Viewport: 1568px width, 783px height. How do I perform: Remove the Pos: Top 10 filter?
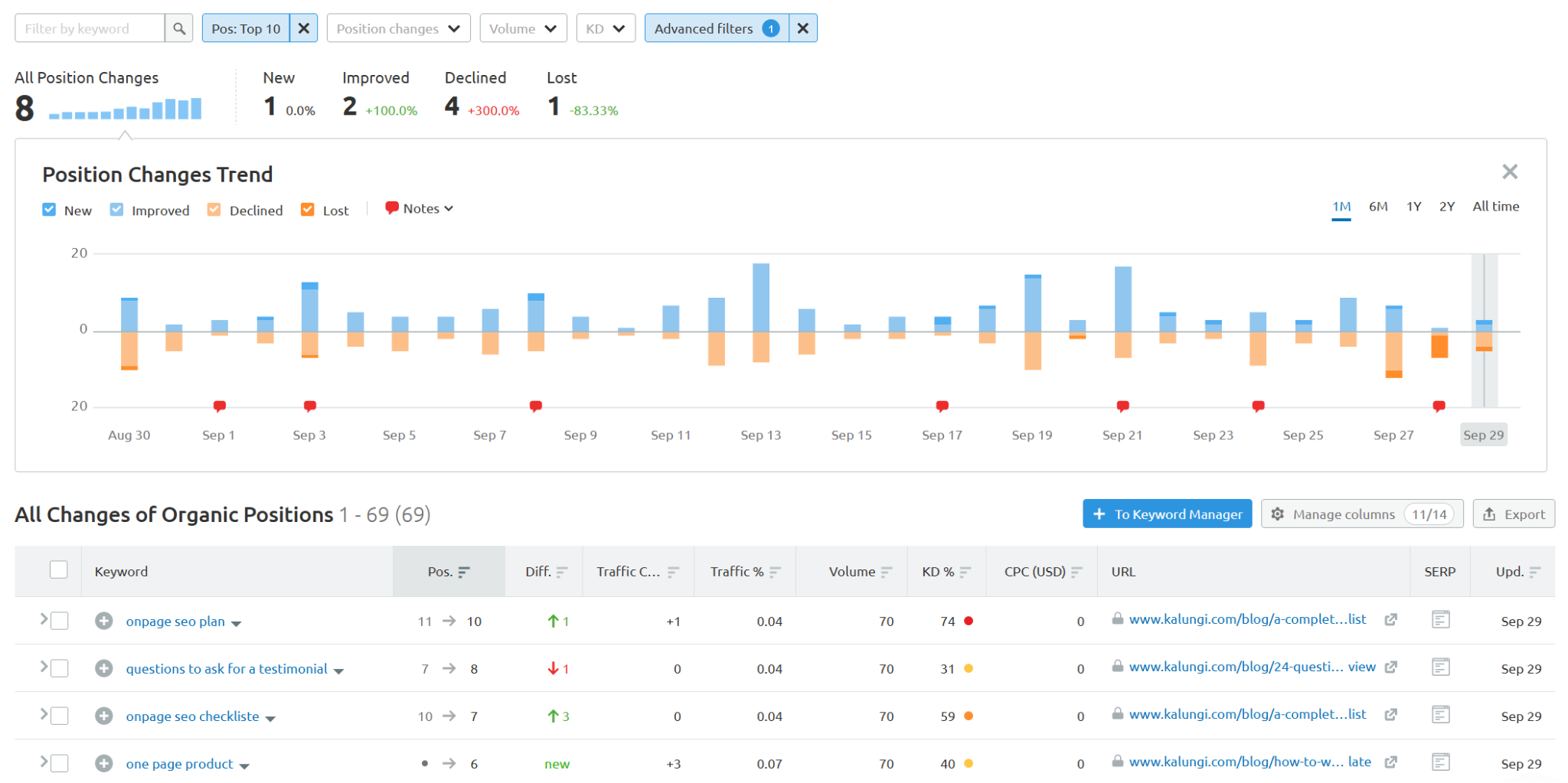[304, 28]
